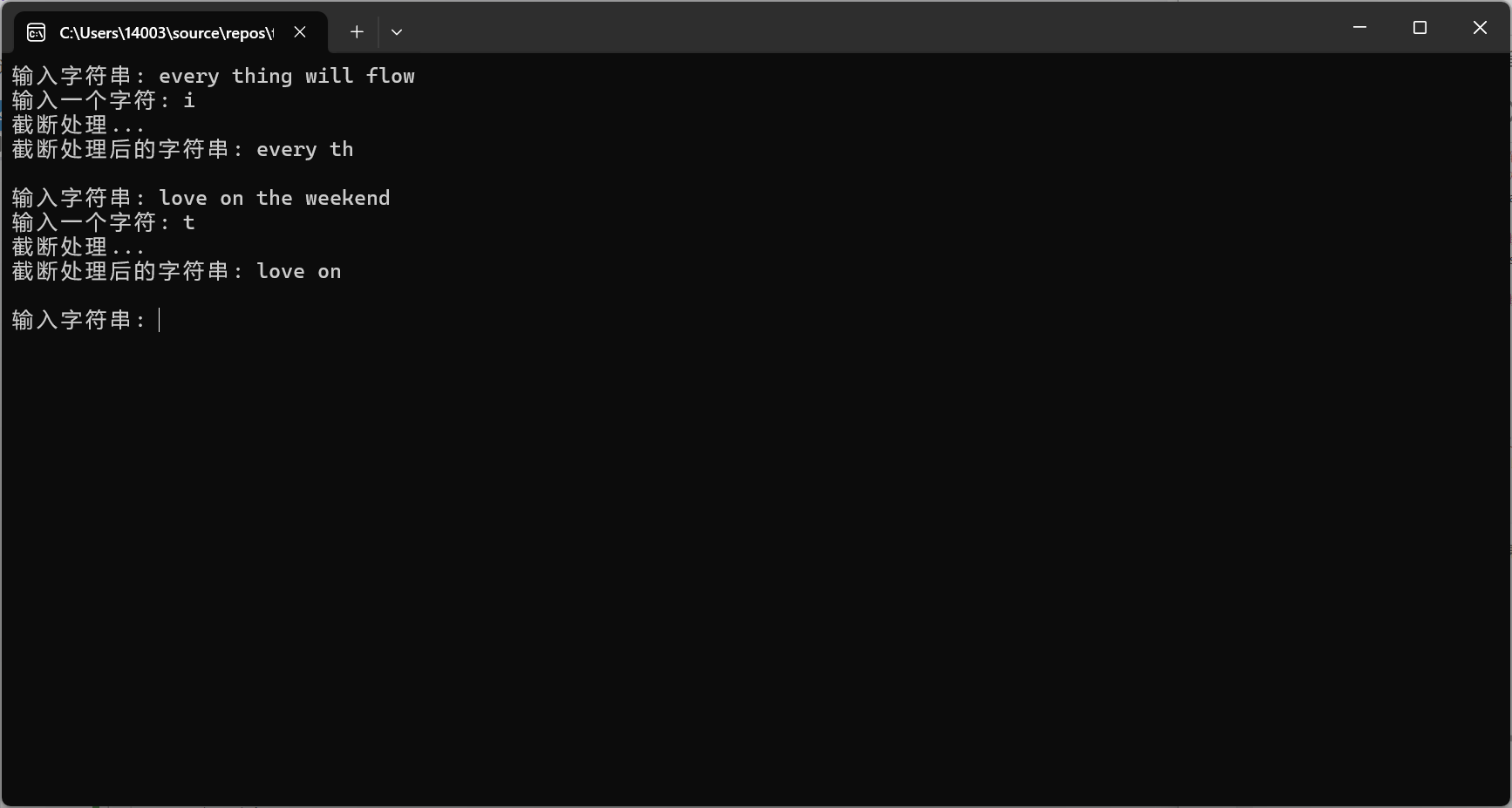Close the terminal window
This screenshot has height=808, width=1512.
tap(1480, 28)
